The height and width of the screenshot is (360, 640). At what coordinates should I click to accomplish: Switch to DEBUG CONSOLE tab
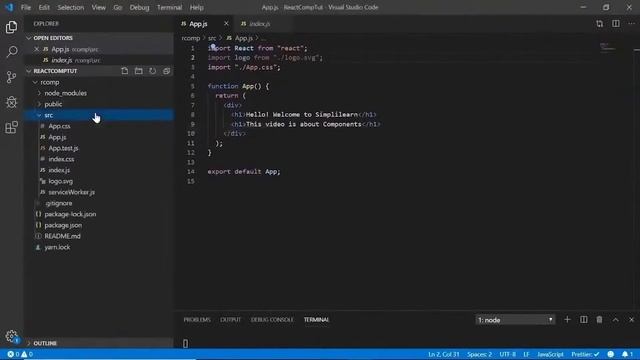click(x=272, y=320)
